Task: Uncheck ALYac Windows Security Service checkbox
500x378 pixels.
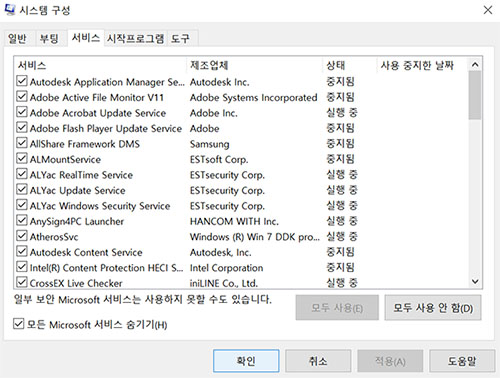Action: [22, 205]
